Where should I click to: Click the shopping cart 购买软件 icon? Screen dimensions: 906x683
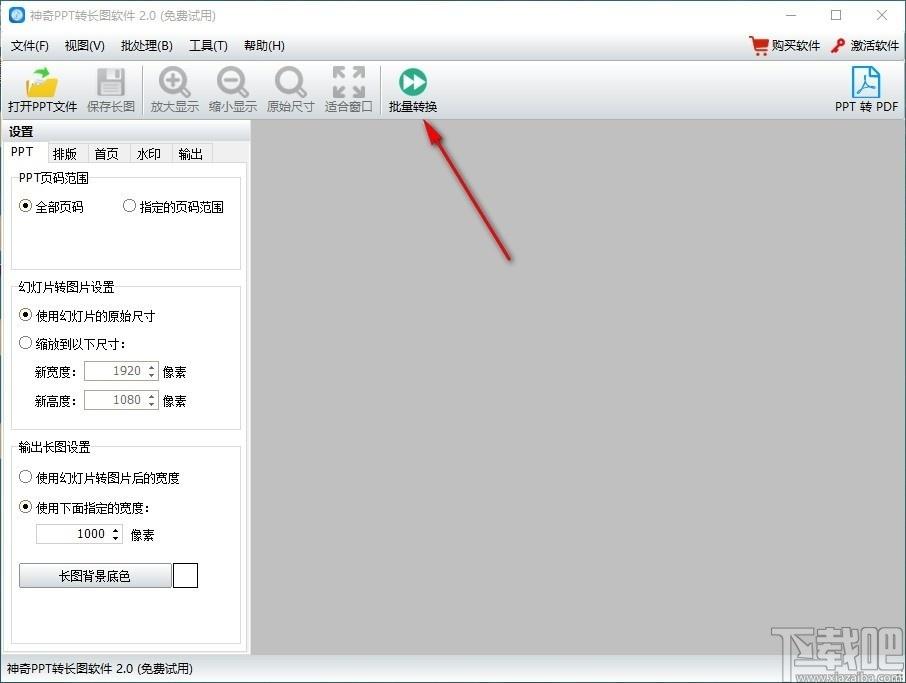click(x=758, y=46)
